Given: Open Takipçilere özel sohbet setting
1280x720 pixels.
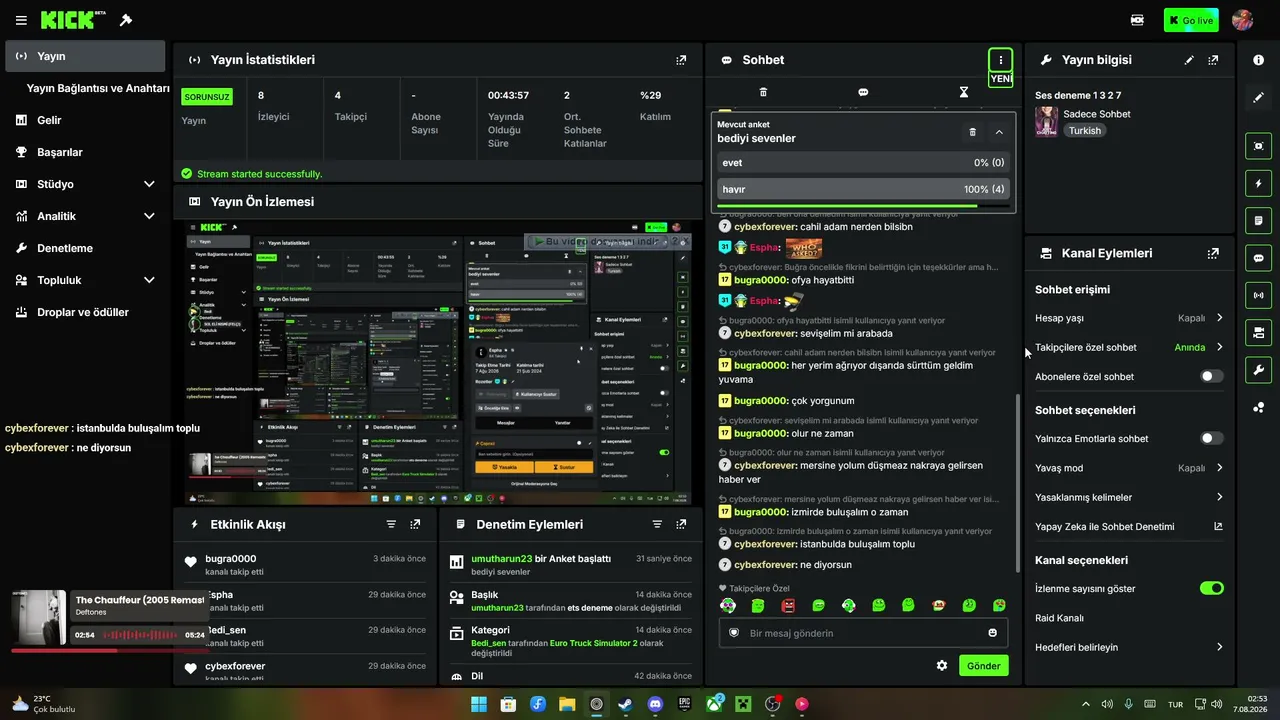Looking at the screenshot, I should coord(1129,347).
